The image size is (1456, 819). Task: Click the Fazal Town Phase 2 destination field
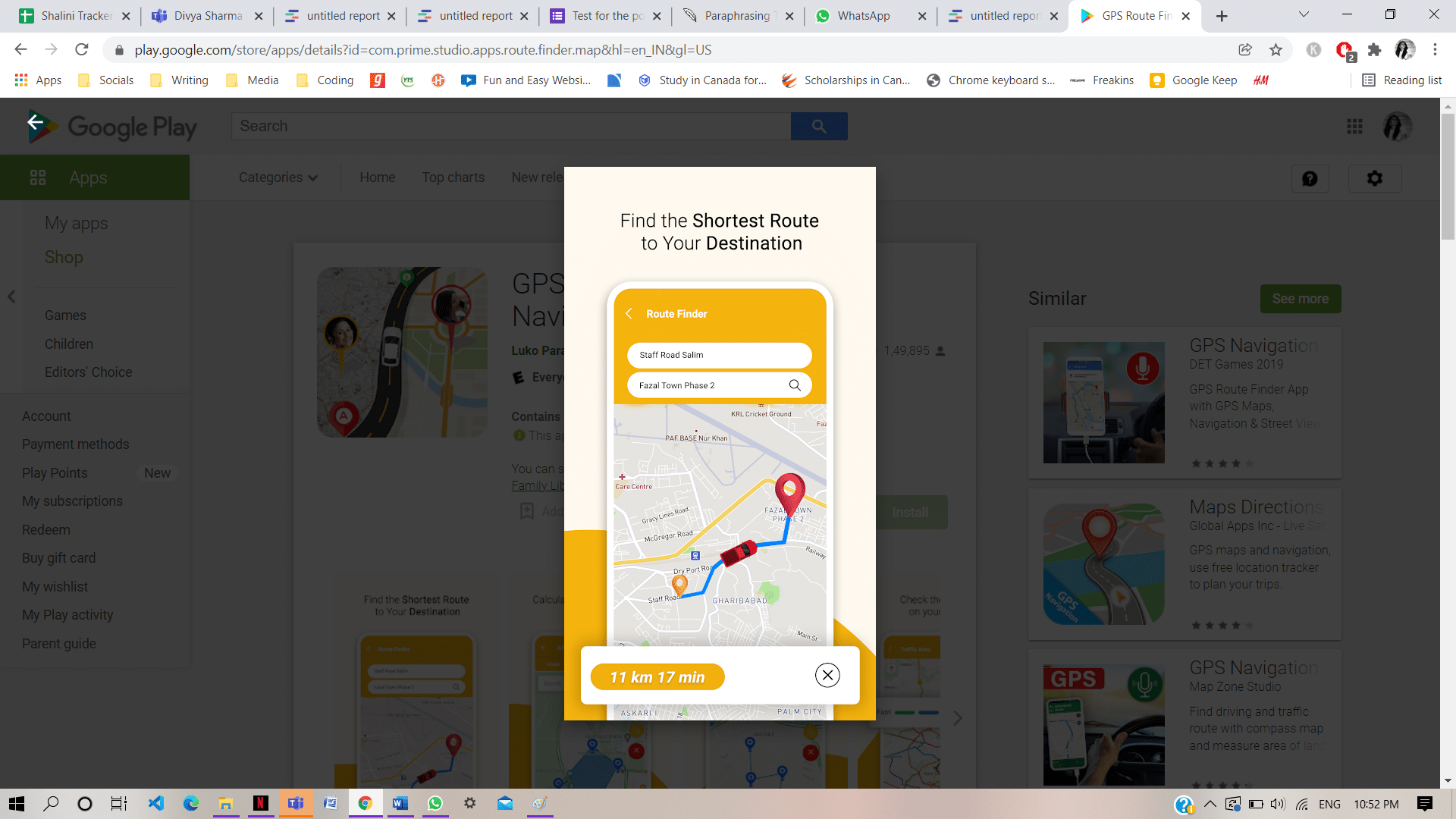point(719,385)
